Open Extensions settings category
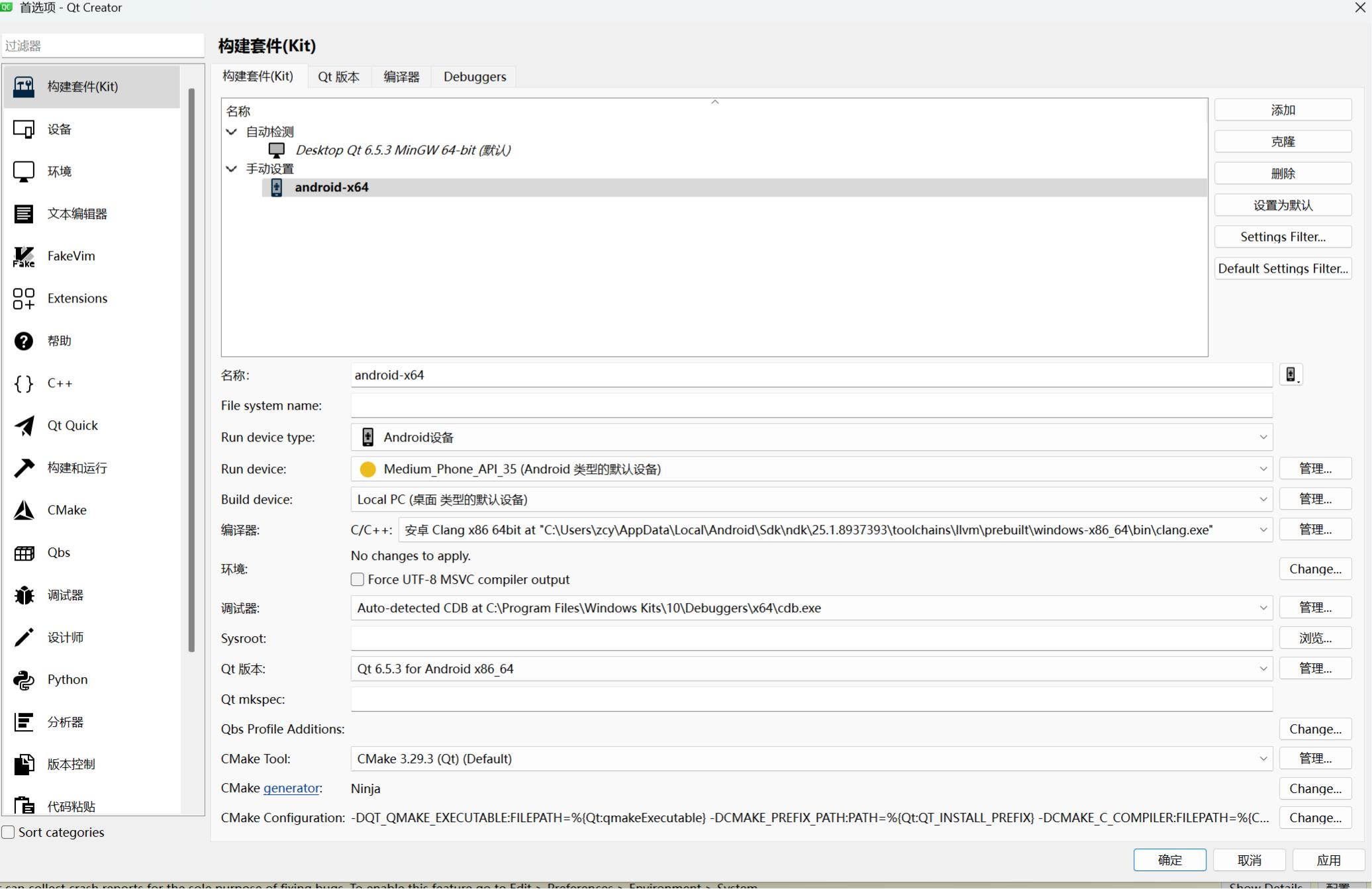The image size is (1372, 889). [x=77, y=299]
